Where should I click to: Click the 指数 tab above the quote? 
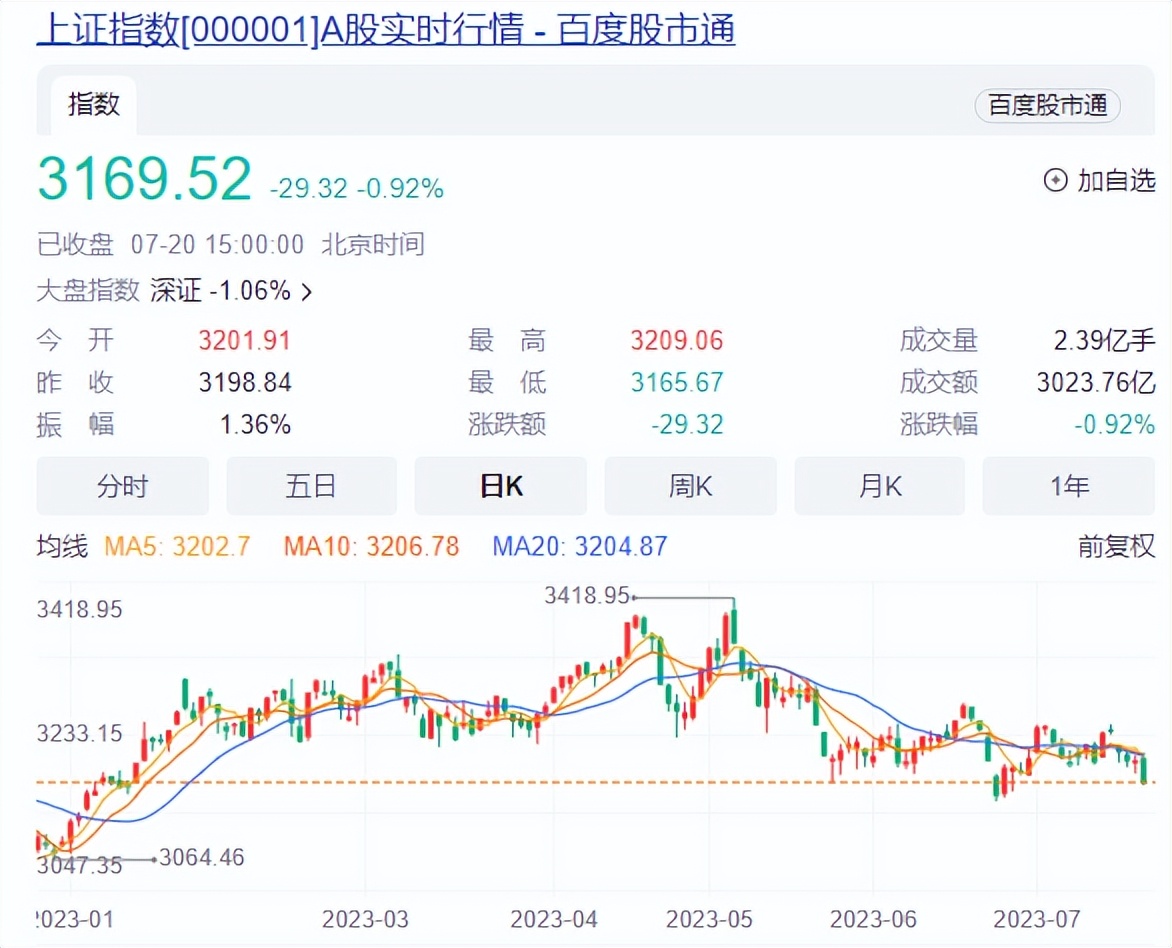point(93,104)
